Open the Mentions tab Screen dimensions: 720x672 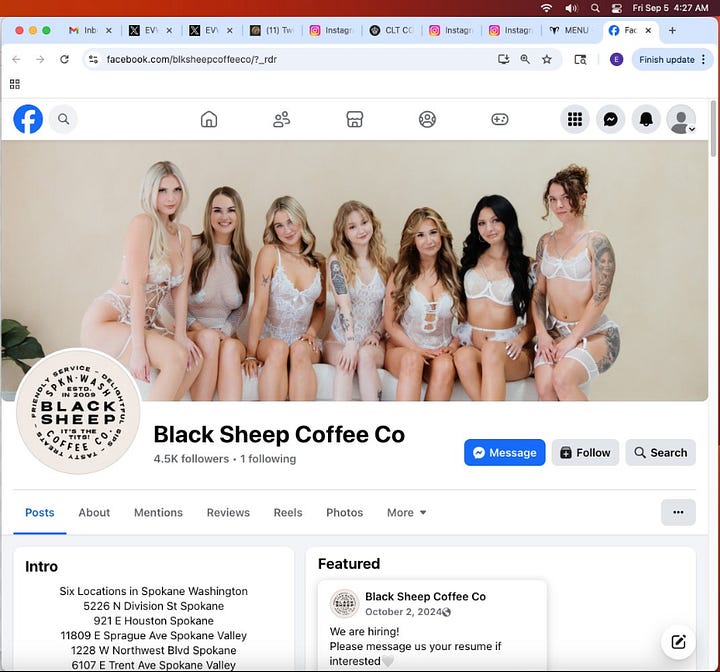(x=158, y=513)
